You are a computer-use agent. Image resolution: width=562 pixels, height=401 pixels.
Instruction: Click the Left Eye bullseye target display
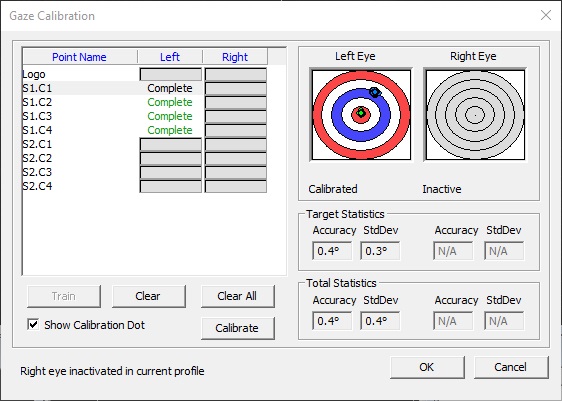point(361,115)
